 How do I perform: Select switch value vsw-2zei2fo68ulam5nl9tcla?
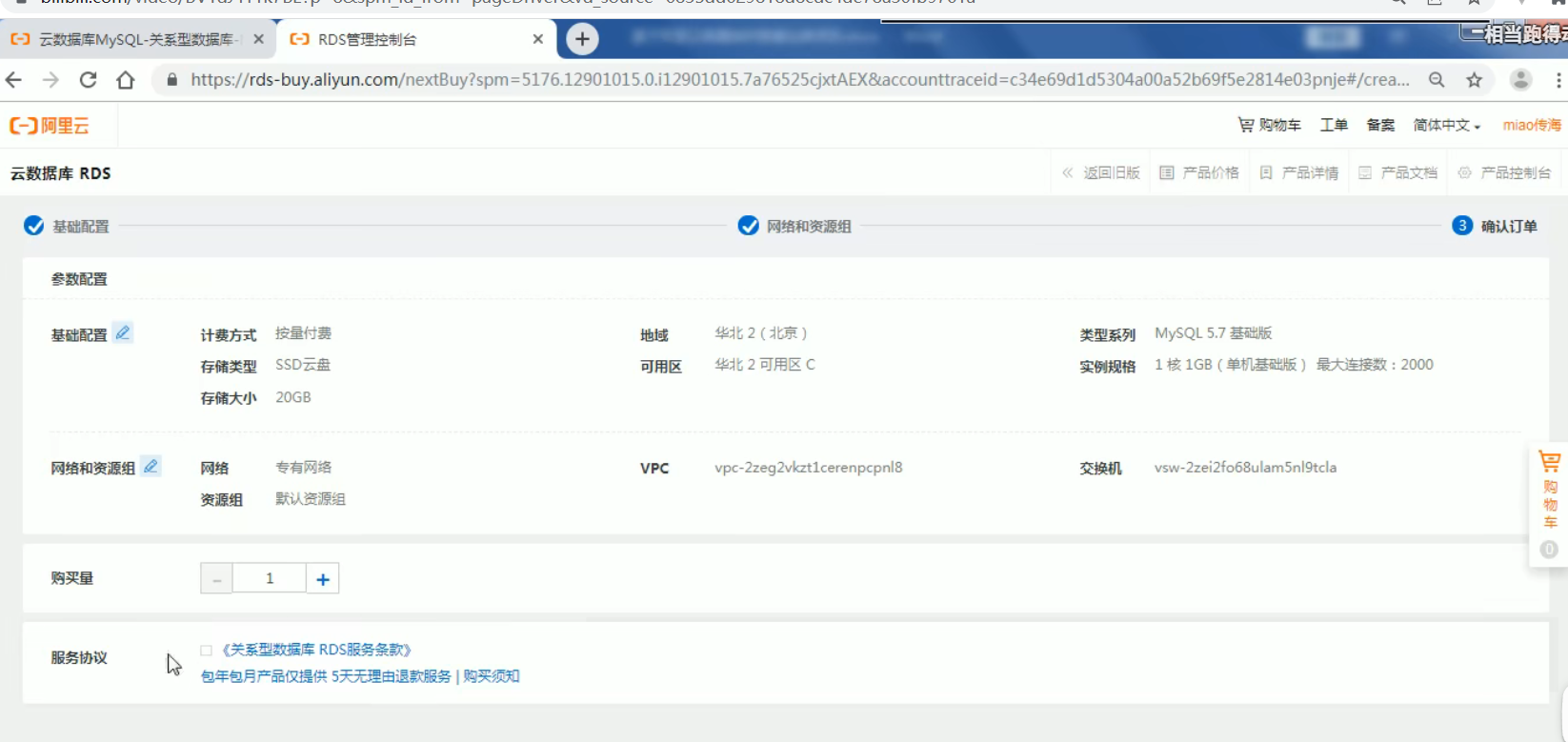pos(1245,468)
